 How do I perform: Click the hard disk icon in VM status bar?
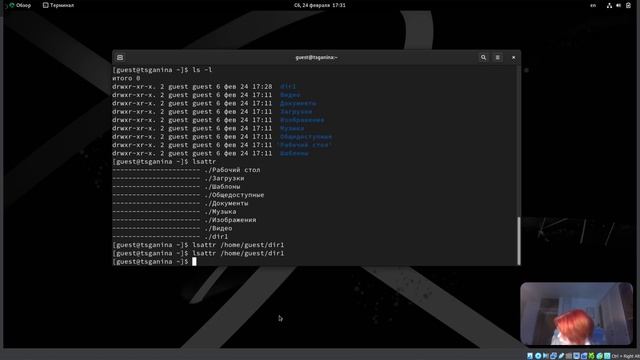coord(530,356)
